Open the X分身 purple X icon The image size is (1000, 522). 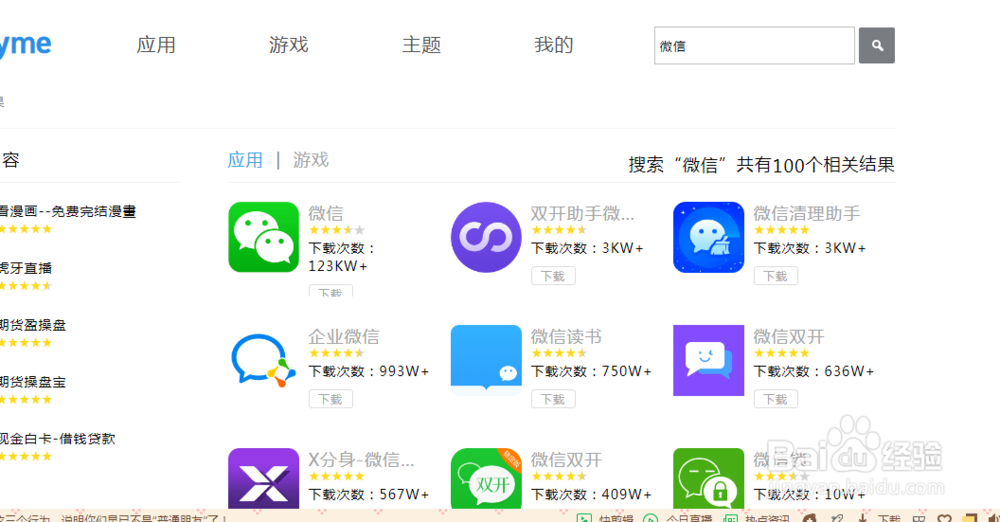(263, 479)
